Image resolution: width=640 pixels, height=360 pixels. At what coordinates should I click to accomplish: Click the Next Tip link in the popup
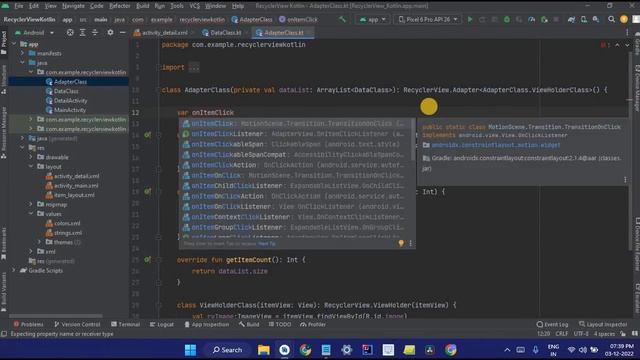(267, 244)
